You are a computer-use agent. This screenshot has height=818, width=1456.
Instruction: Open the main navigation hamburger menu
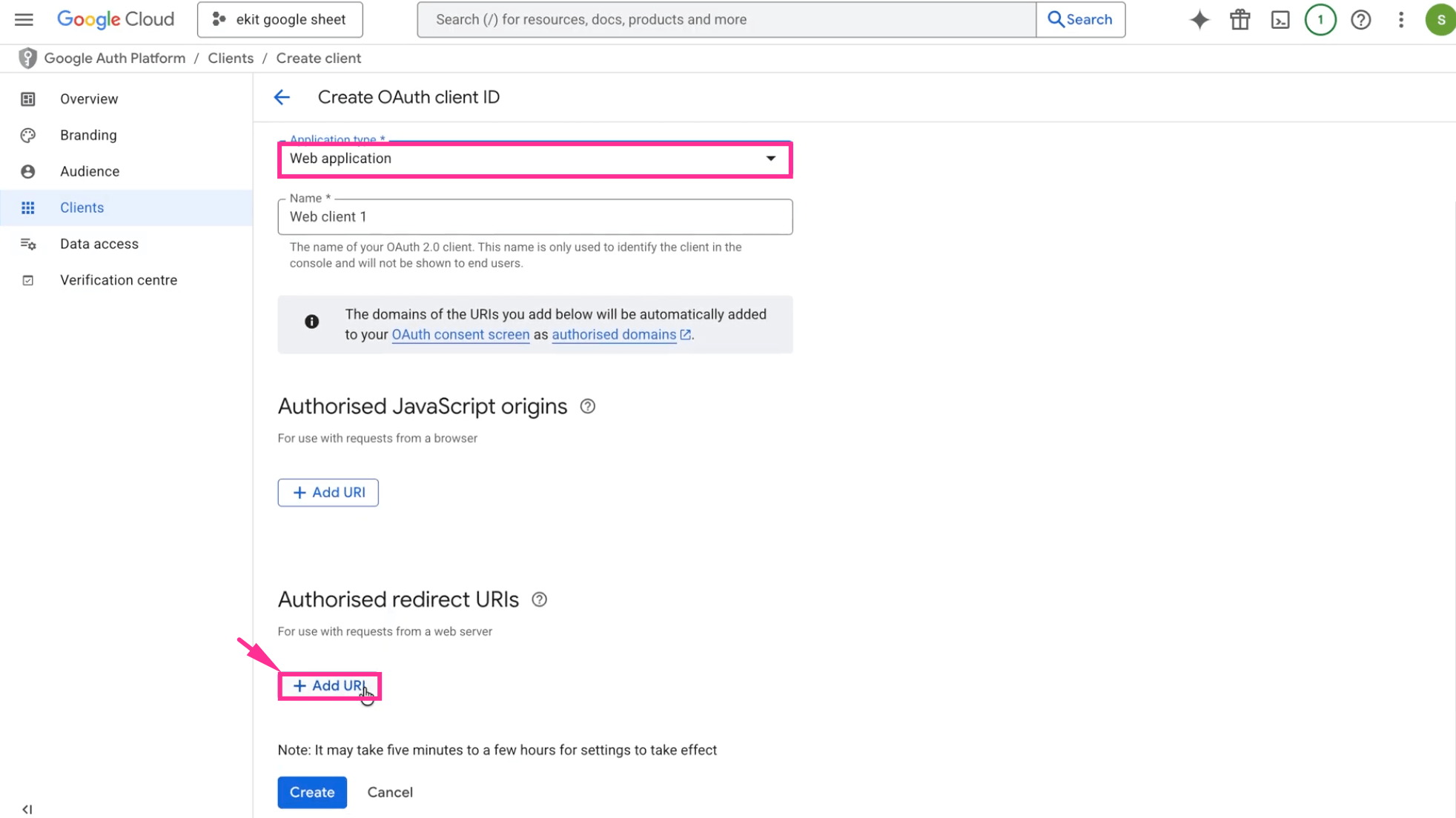pyautogui.click(x=24, y=19)
